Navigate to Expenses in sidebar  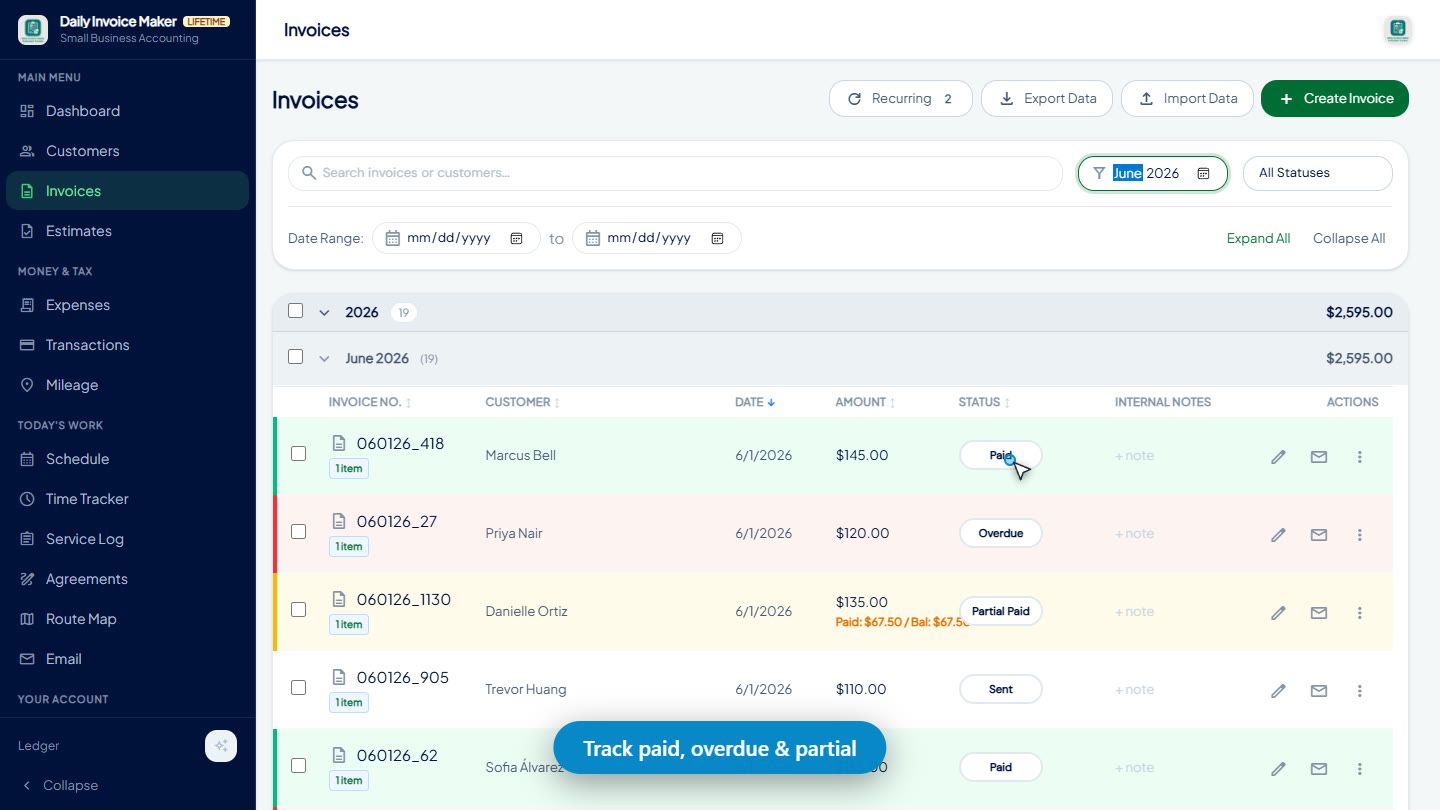coord(127,305)
